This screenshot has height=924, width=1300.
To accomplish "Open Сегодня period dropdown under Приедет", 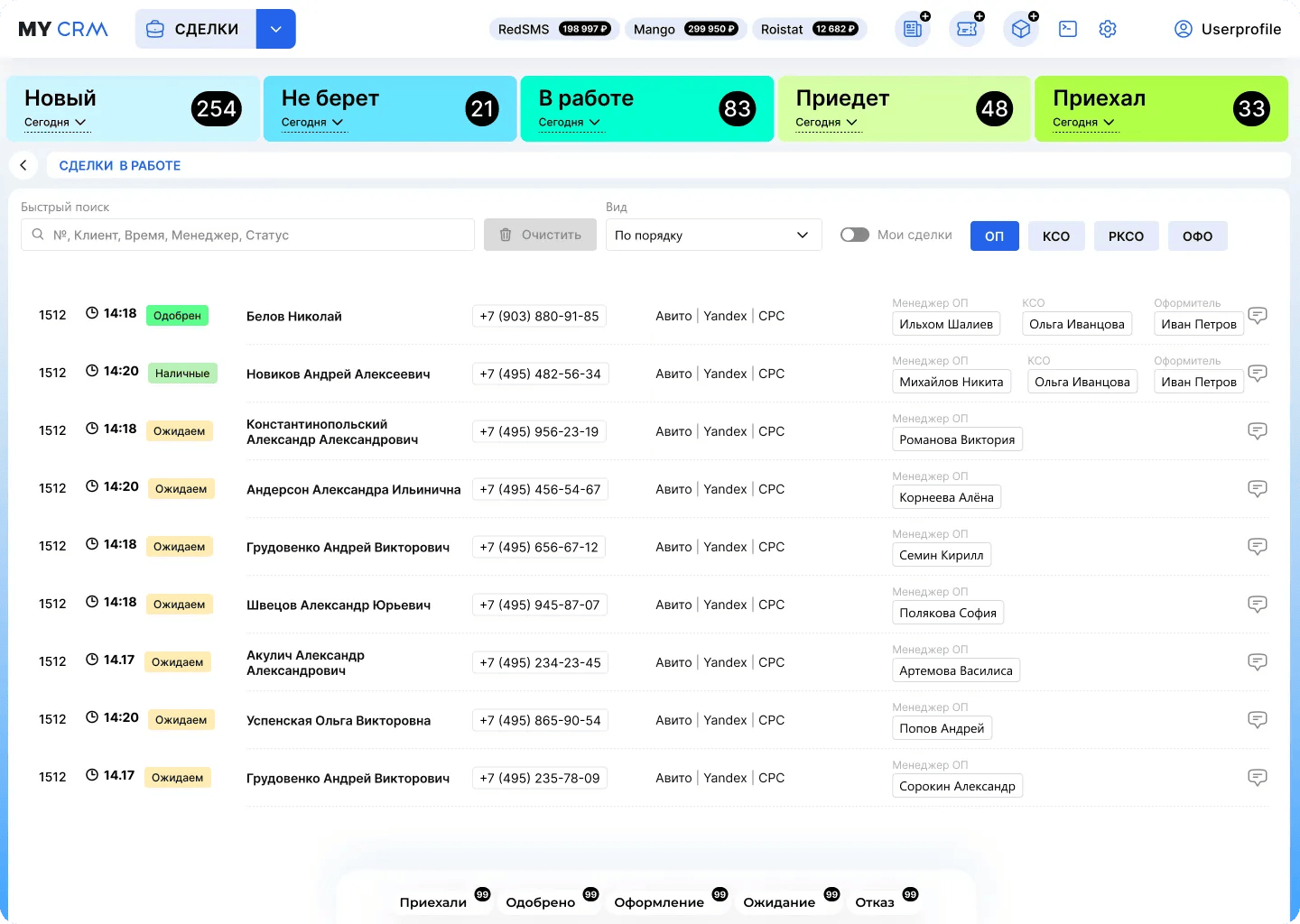I will 827,123.
